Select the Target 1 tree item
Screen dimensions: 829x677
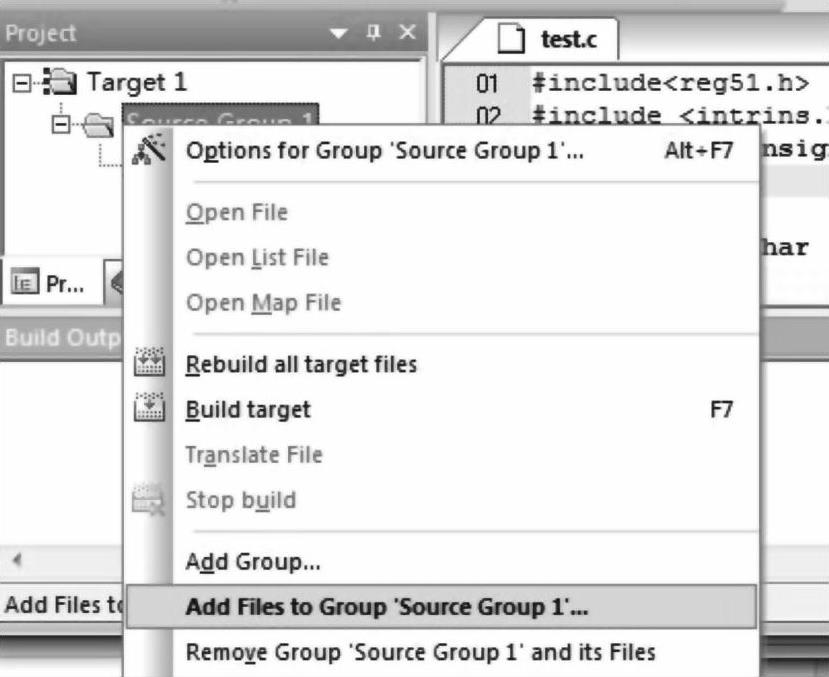tap(137, 82)
